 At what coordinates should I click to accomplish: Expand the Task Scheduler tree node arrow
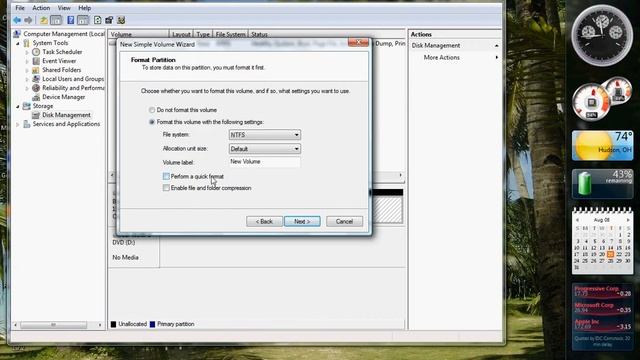coord(27,52)
